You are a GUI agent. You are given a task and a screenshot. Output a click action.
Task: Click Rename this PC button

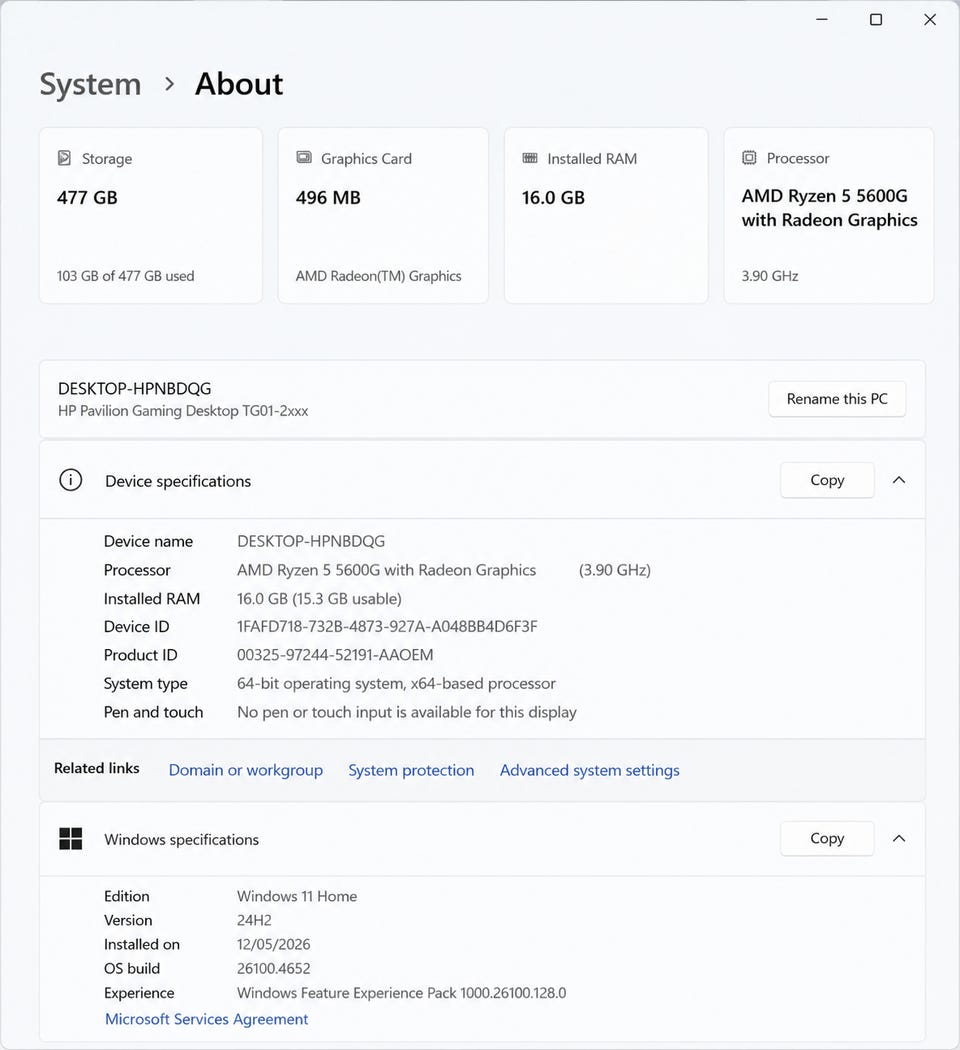(x=837, y=399)
